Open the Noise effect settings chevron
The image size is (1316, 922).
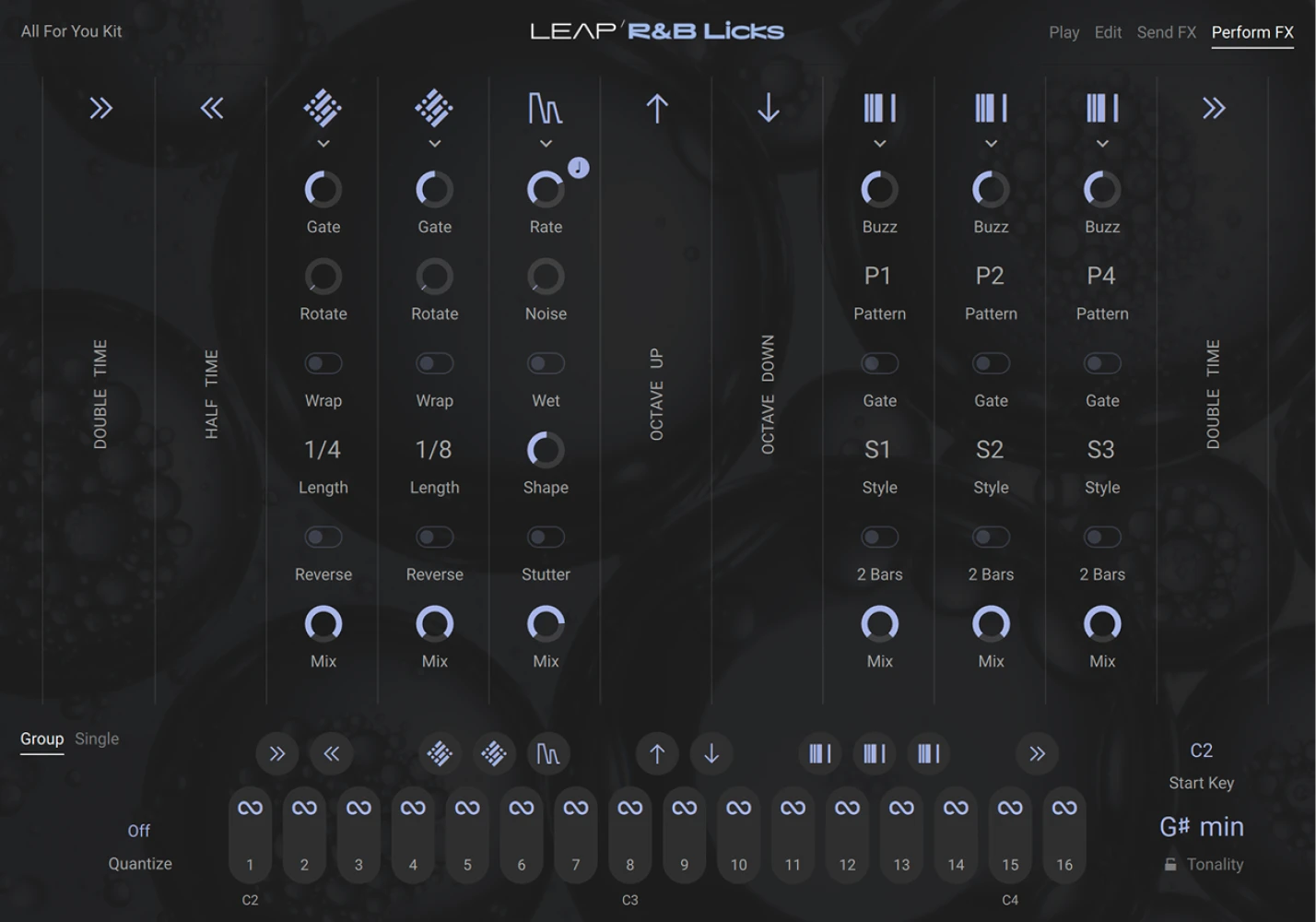pos(545,144)
